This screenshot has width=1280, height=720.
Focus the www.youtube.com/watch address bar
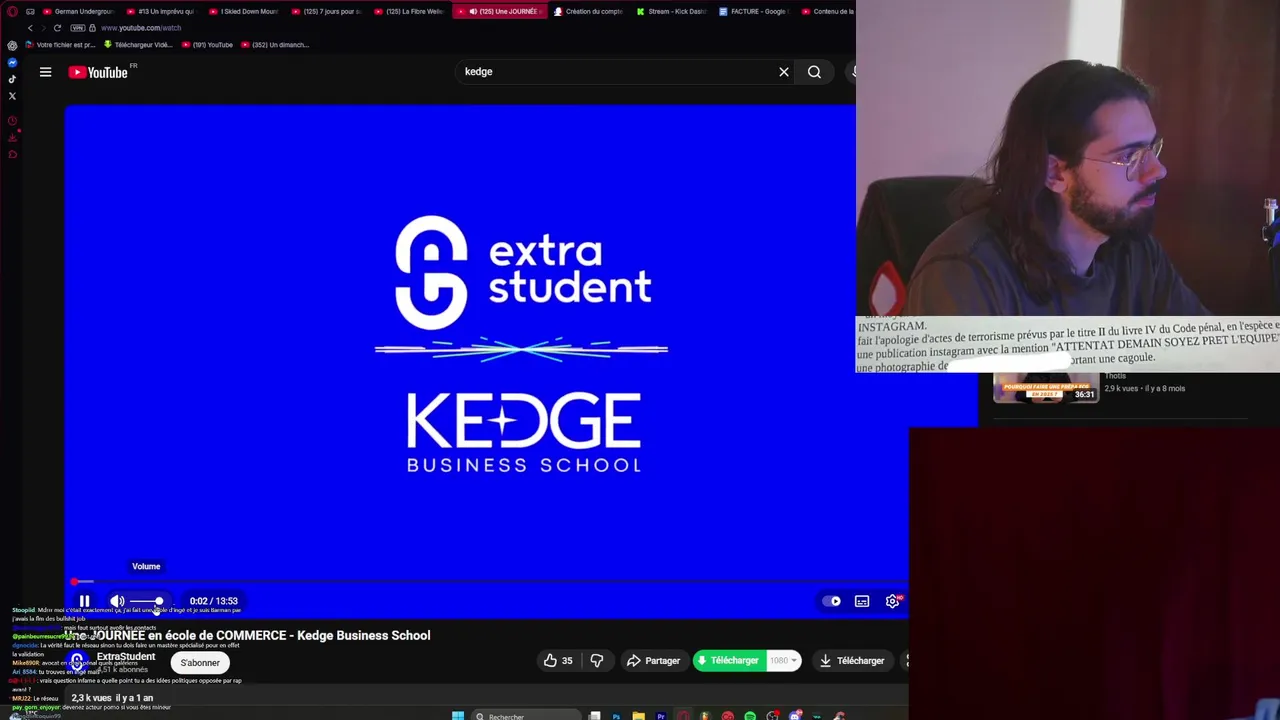tap(141, 28)
